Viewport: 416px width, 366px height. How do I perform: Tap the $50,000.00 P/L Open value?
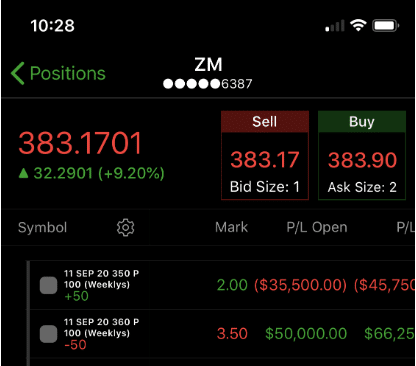[x=306, y=334]
